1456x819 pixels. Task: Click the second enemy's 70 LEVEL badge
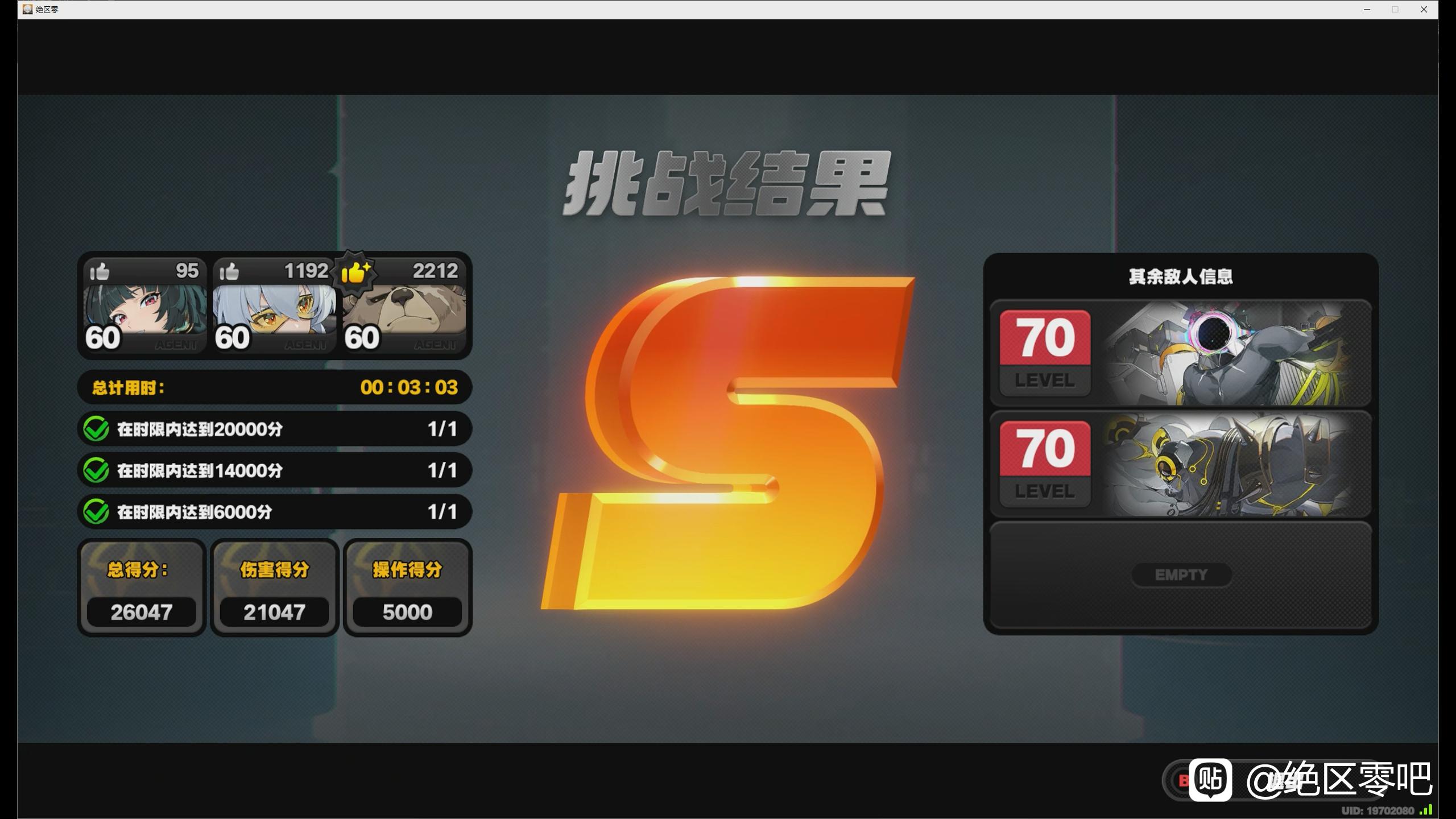click(x=1045, y=464)
